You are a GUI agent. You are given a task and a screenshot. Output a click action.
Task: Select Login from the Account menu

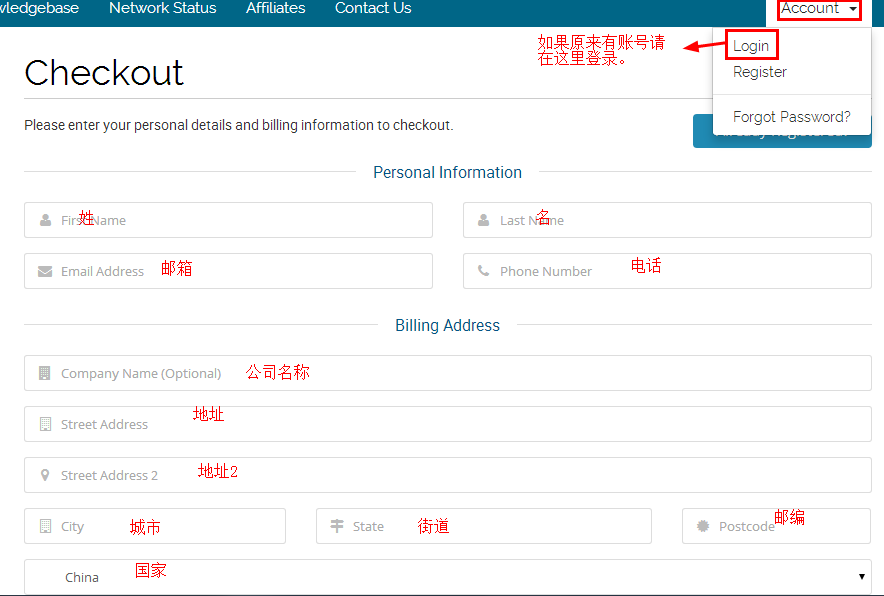pos(751,46)
